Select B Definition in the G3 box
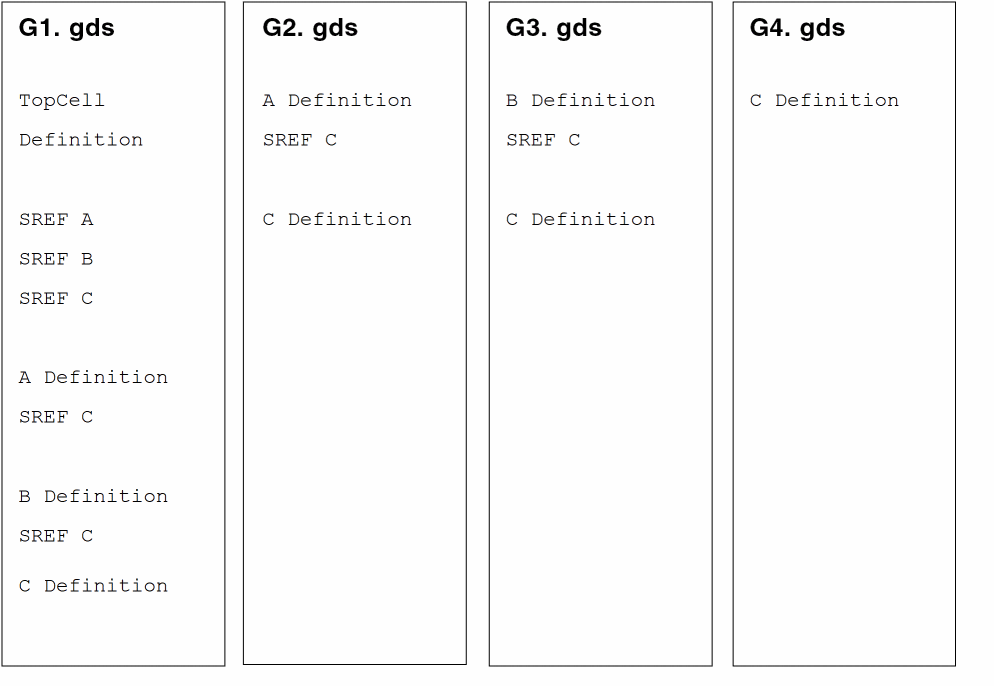Viewport: 994px width, 686px height. [x=580, y=100]
